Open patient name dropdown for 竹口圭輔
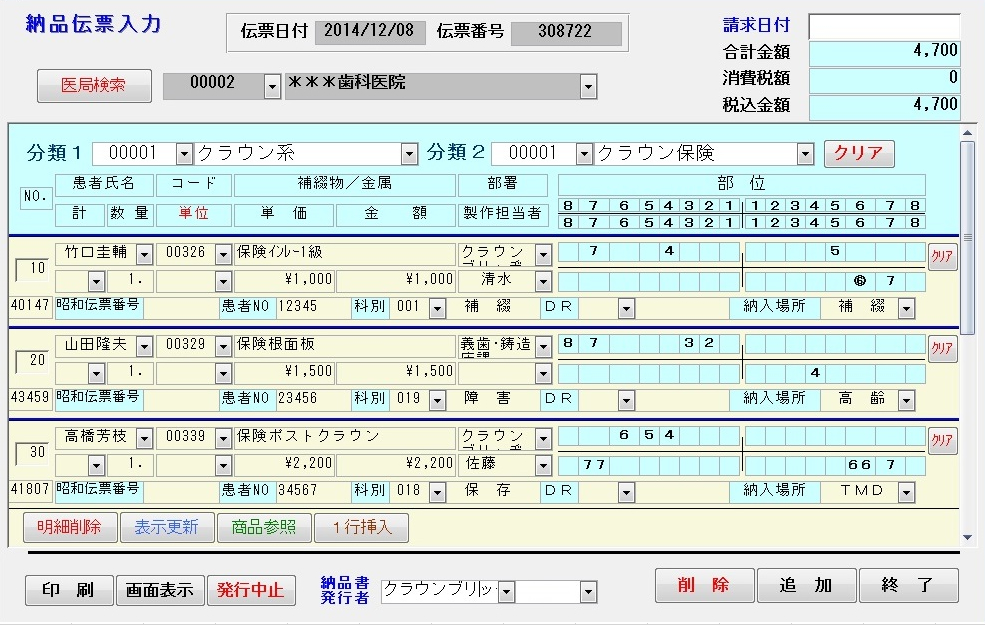This screenshot has height=625, width=985. click(x=143, y=254)
